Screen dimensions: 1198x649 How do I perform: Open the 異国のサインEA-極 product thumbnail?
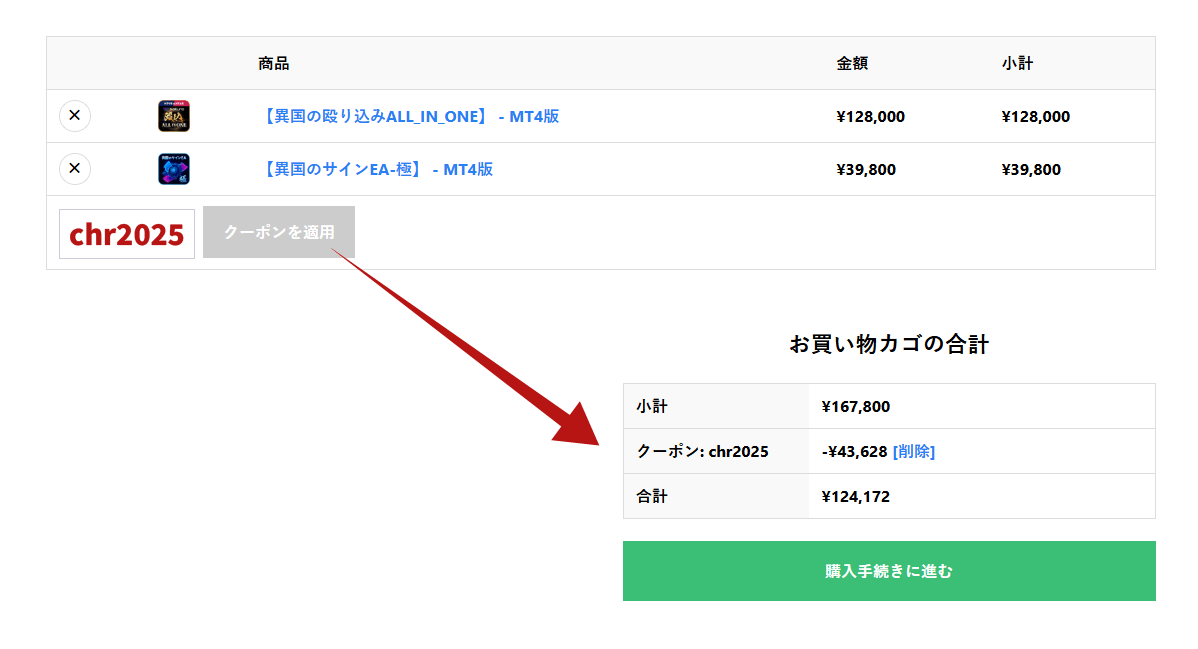(174, 169)
